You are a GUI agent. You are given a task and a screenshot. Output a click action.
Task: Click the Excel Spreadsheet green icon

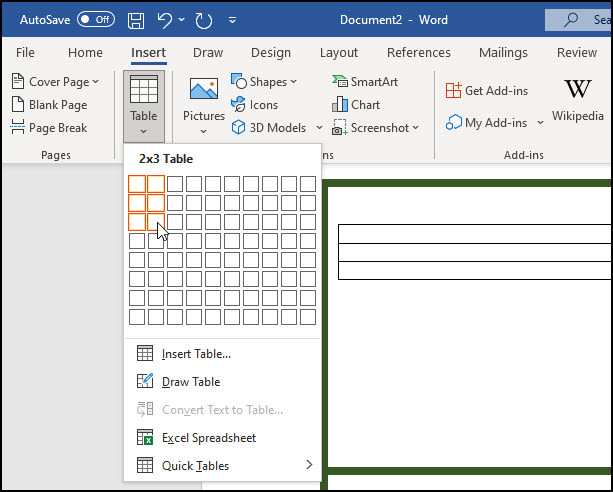(145, 437)
